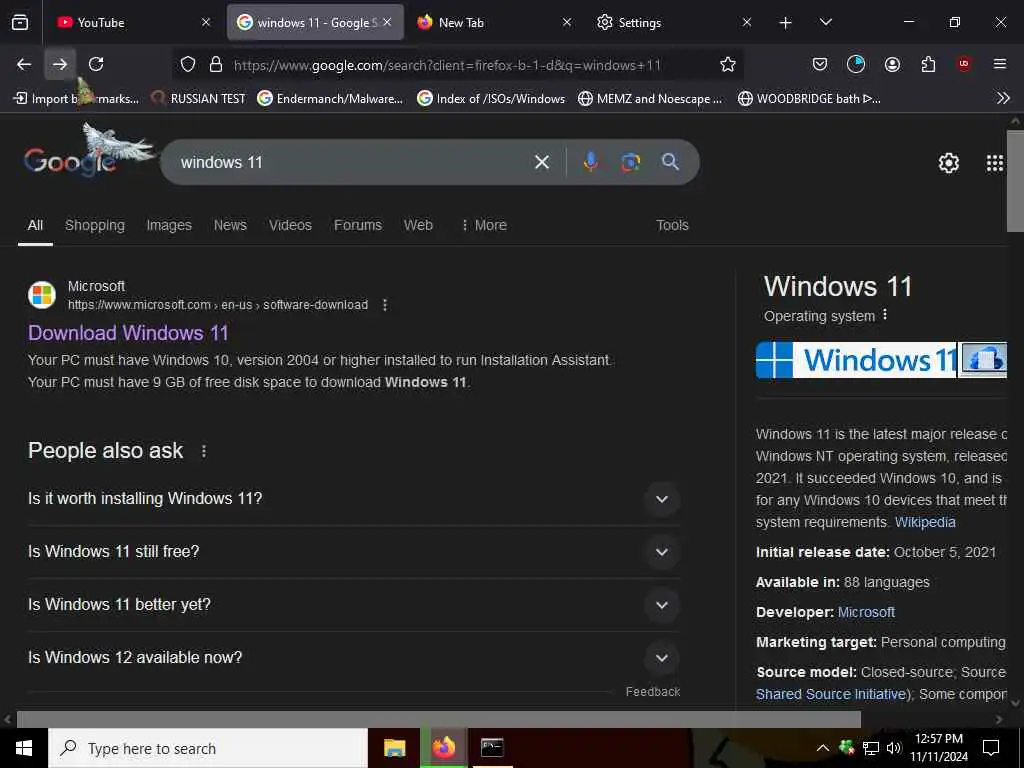Reload the current page
This screenshot has height=768, width=1024.
96,64
